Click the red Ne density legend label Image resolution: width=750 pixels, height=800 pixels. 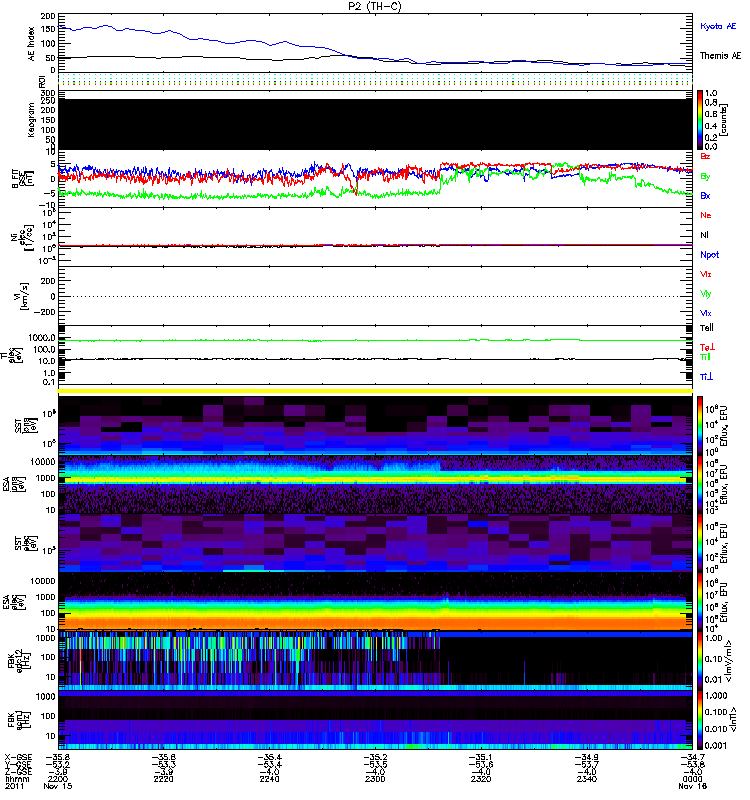[x=706, y=215]
